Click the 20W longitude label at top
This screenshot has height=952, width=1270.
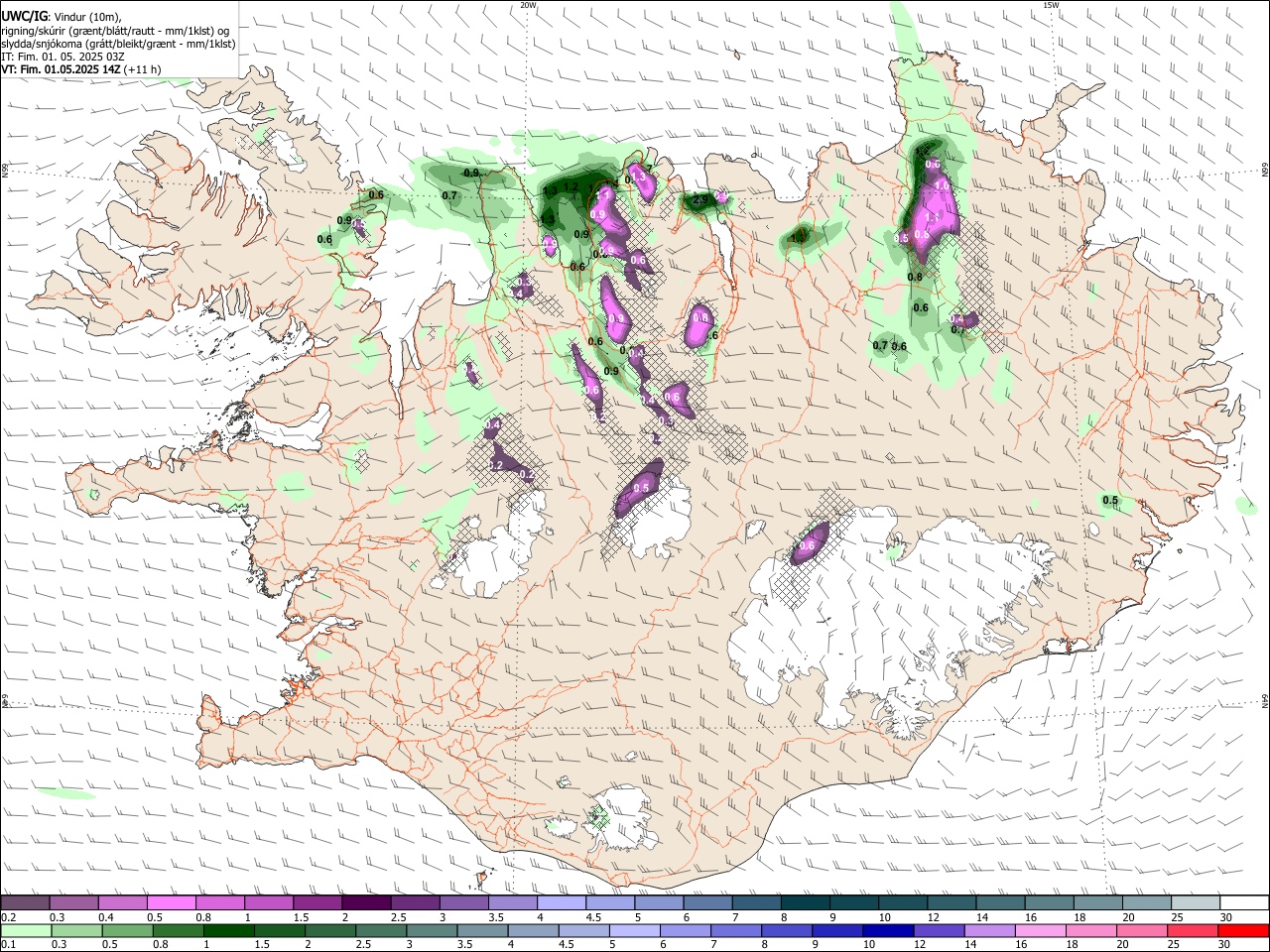[x=528, y=4]
